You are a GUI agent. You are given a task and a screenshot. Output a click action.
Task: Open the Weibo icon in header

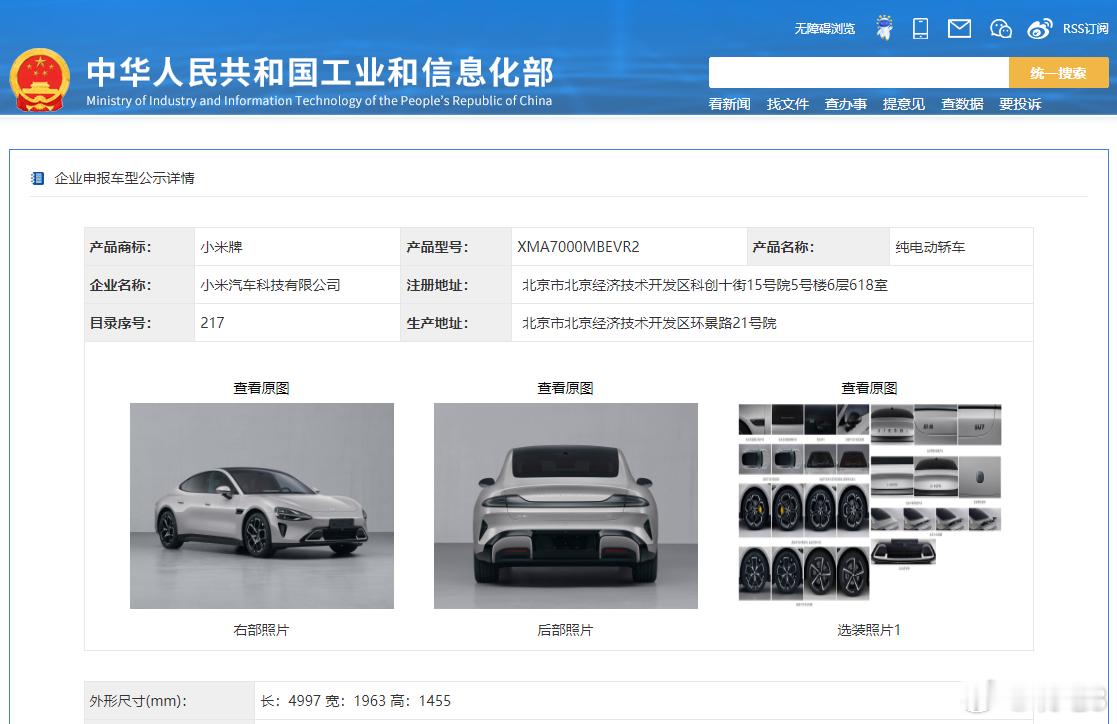(1039, 29)
